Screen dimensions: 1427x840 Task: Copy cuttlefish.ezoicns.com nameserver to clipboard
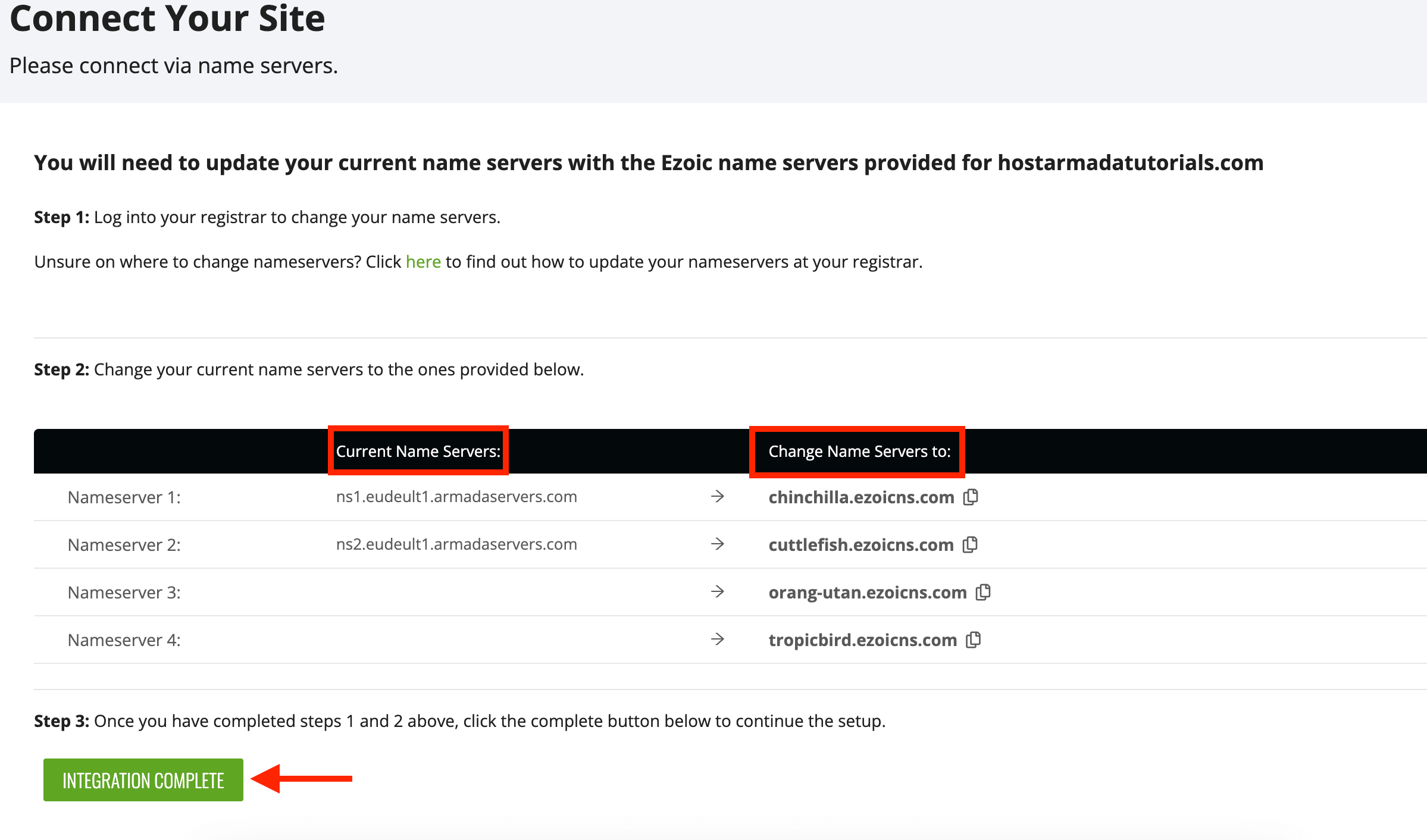pyautogui.click(x=970, y=544)
